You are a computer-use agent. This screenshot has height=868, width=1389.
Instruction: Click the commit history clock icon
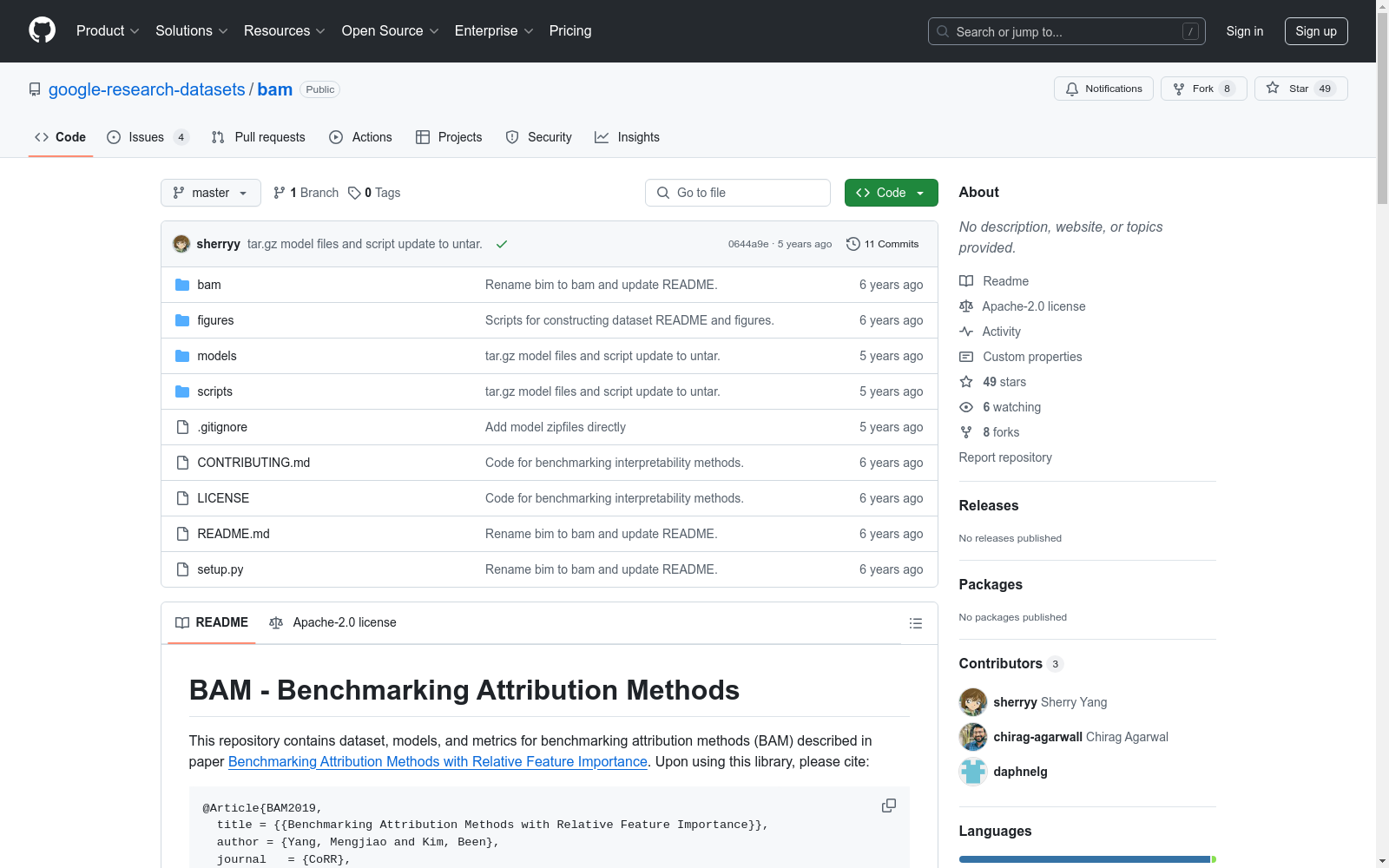[853, 244]
